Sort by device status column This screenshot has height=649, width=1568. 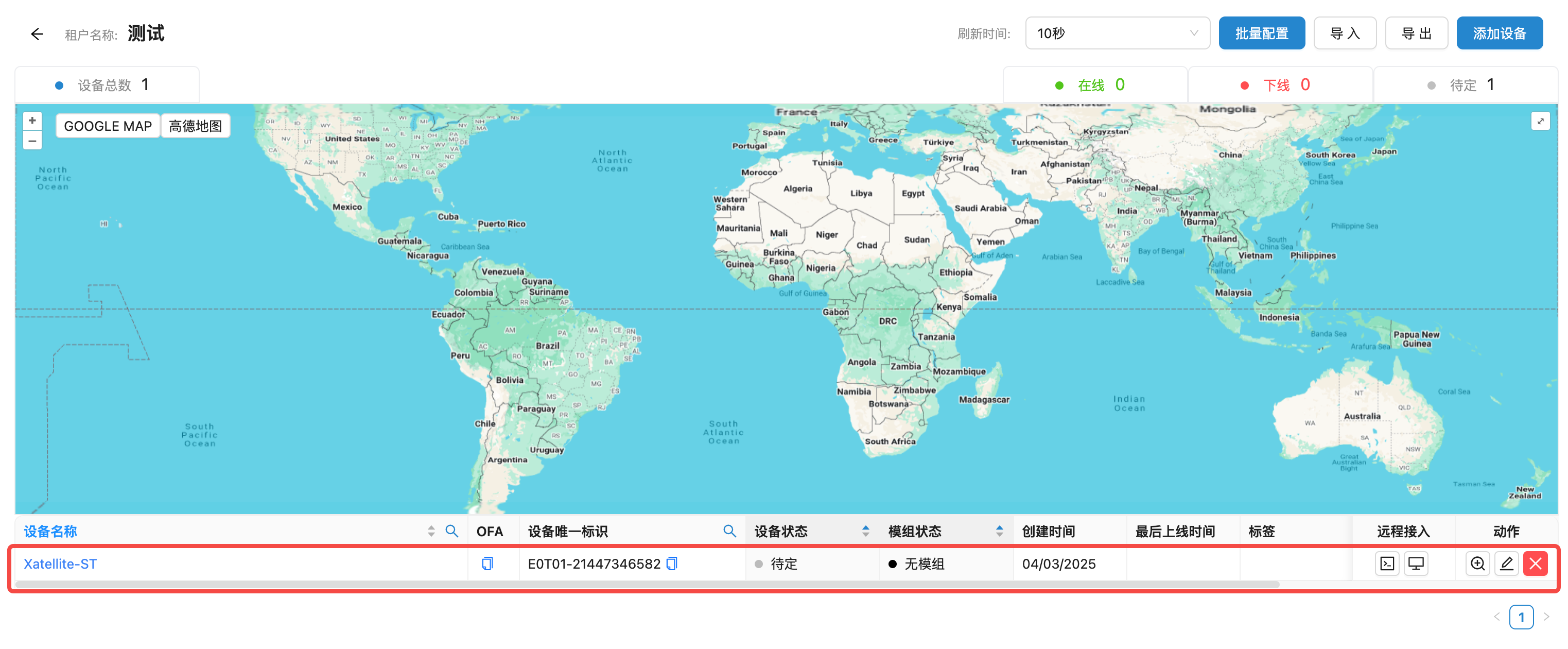865,531
